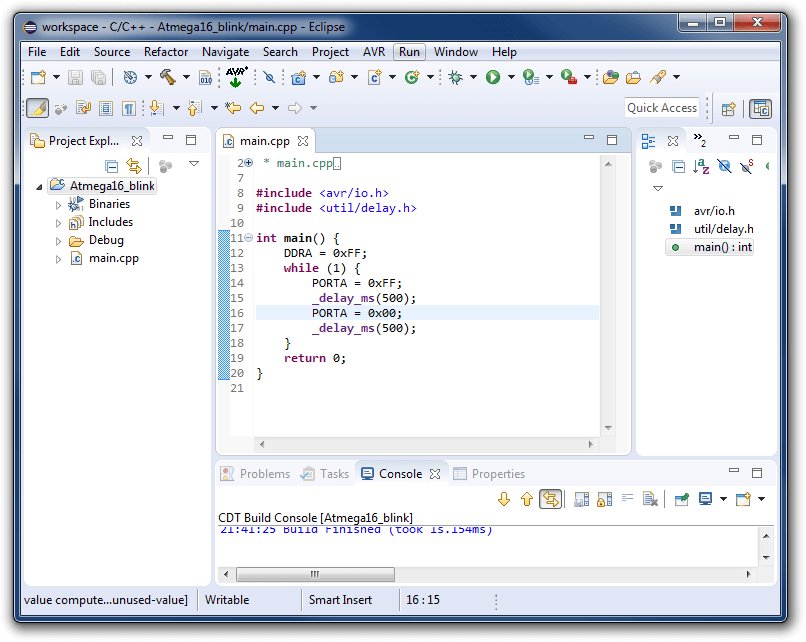Toggle Link with Editor in Project Explorer
The height and width of the screenshot is (642, 806).
pos(134,166)
